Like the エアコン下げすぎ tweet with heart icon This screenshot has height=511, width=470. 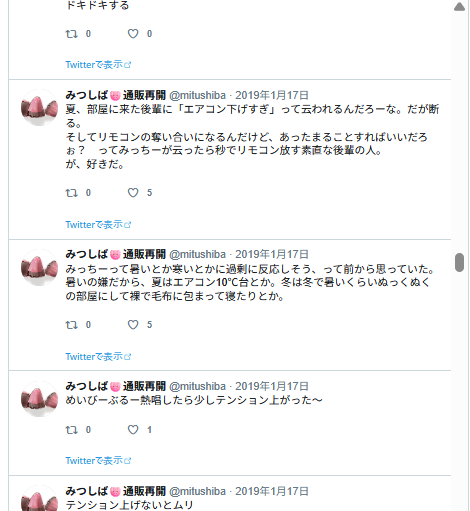coord(133,193)
